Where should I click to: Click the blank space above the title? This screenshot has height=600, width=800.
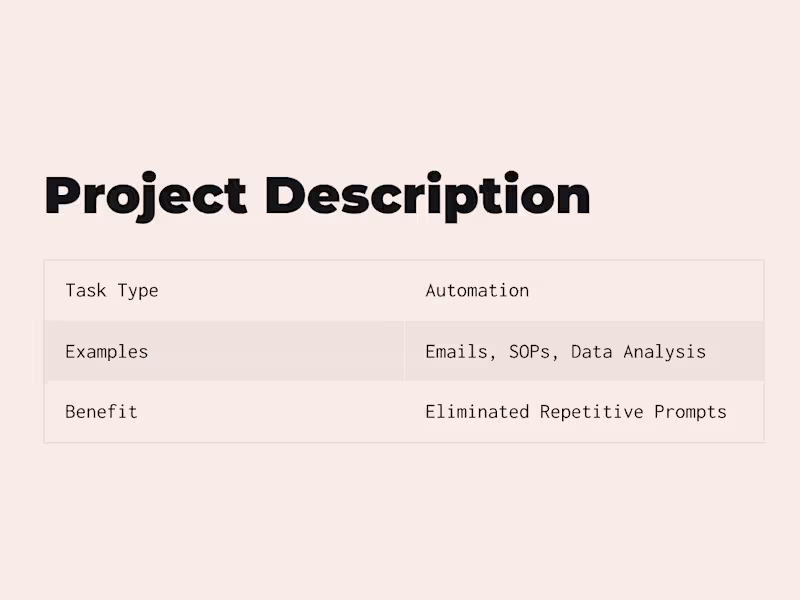tap(400, 80)
